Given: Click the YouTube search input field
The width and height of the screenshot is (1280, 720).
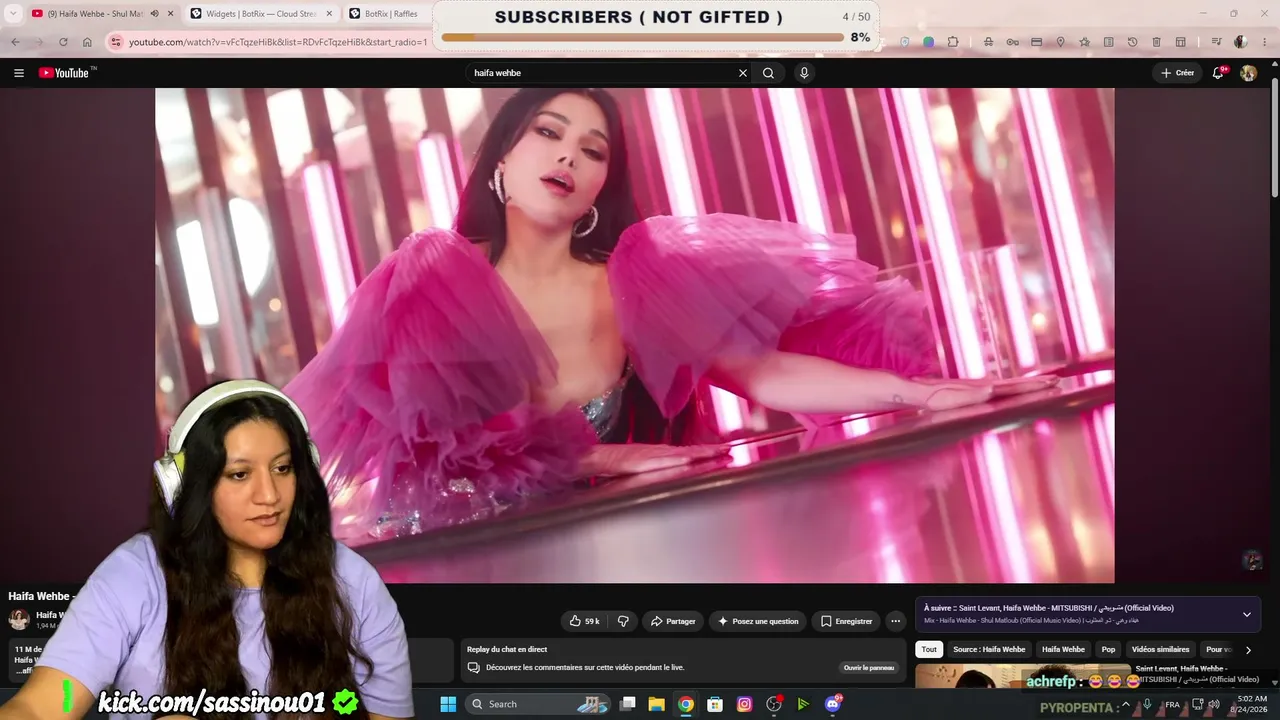Looking at the screenshot, I should coord(600,73).
